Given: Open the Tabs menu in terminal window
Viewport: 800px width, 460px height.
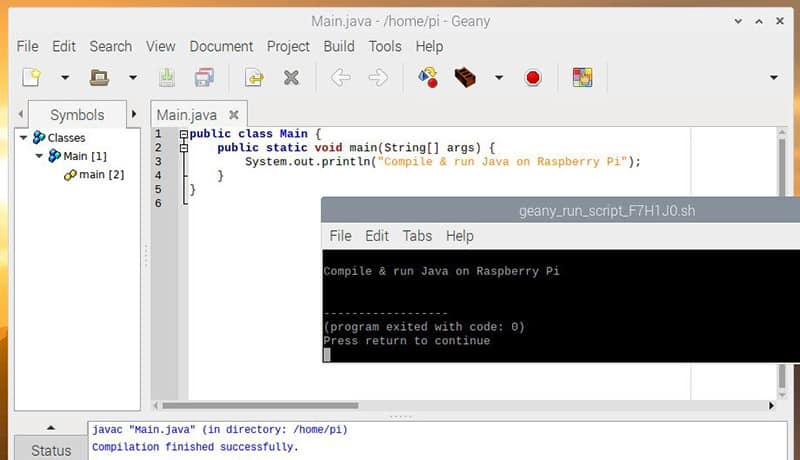Looking at the screenshot, I should point(417,236).
